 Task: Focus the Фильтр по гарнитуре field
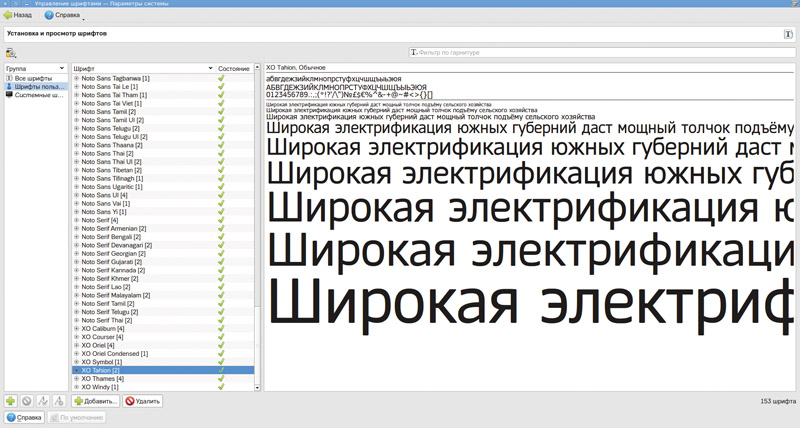click(602, 53)
